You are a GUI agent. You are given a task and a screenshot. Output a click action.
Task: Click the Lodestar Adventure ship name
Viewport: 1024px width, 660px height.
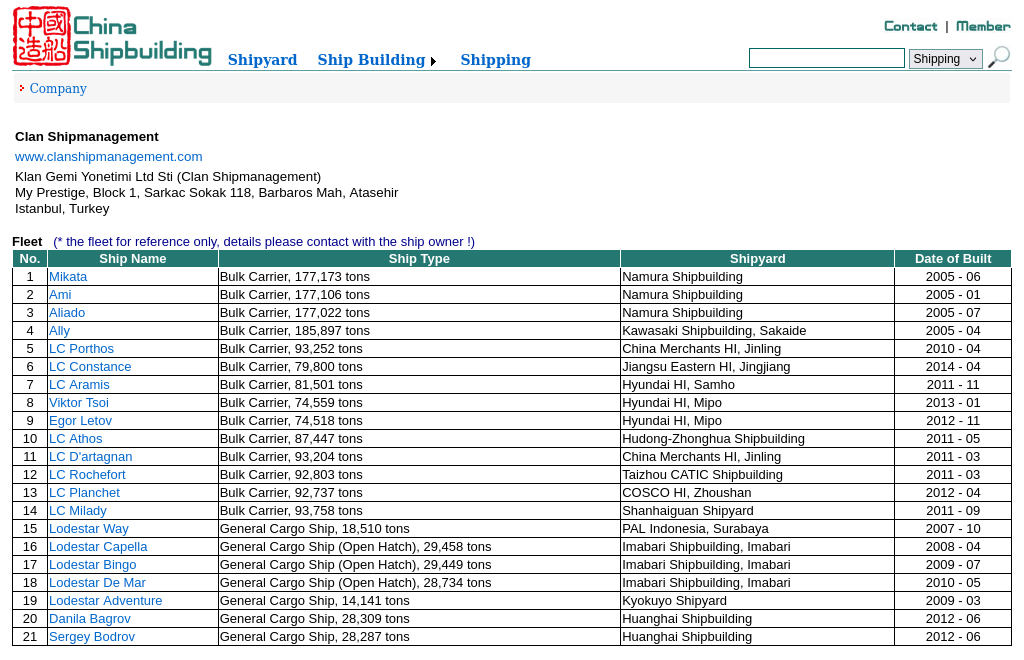105,601
